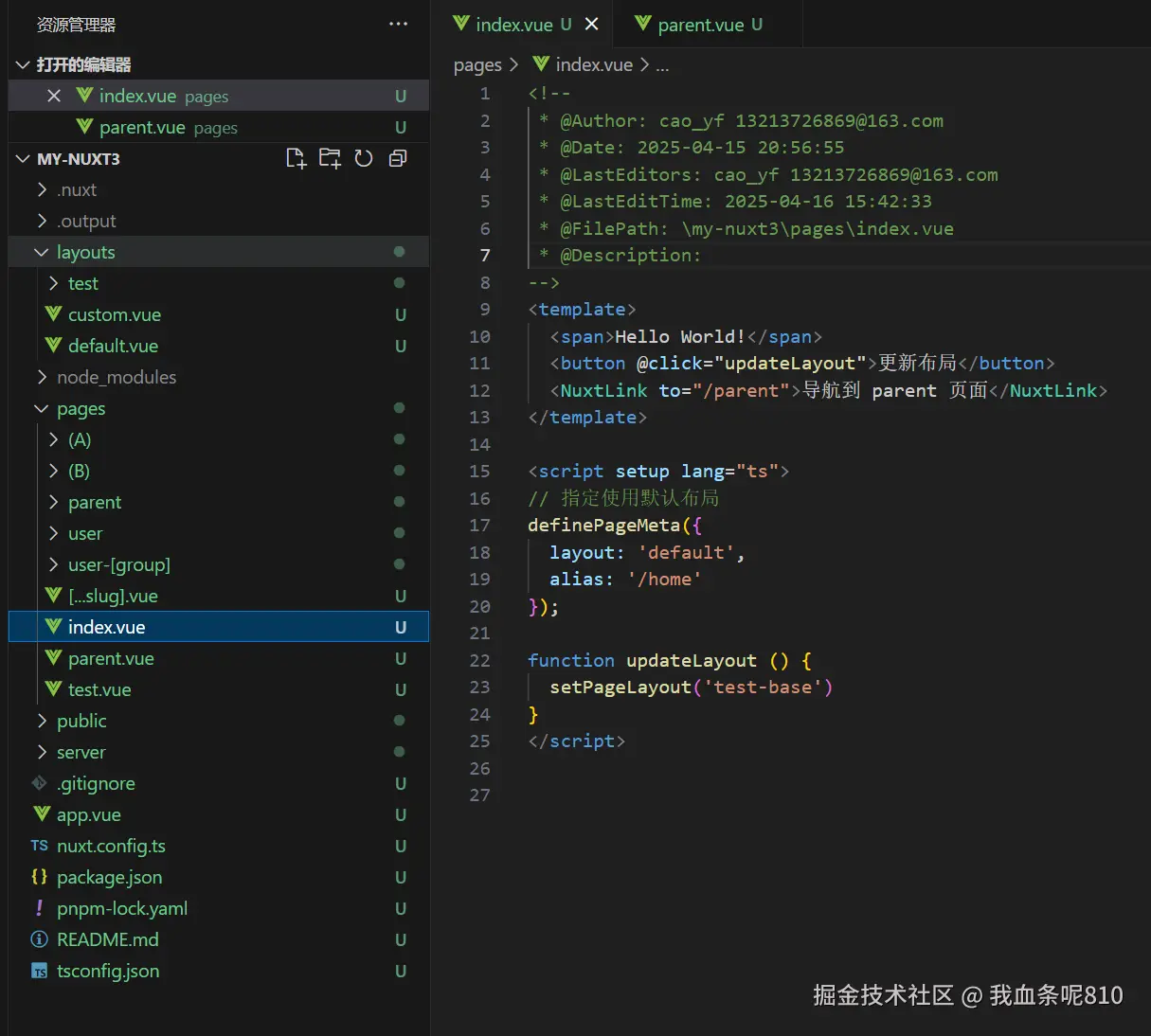The width and height of the screenshot is (1151, 1036).
Task: Refresh the explorer using the refresh icon
Action: 364,158
